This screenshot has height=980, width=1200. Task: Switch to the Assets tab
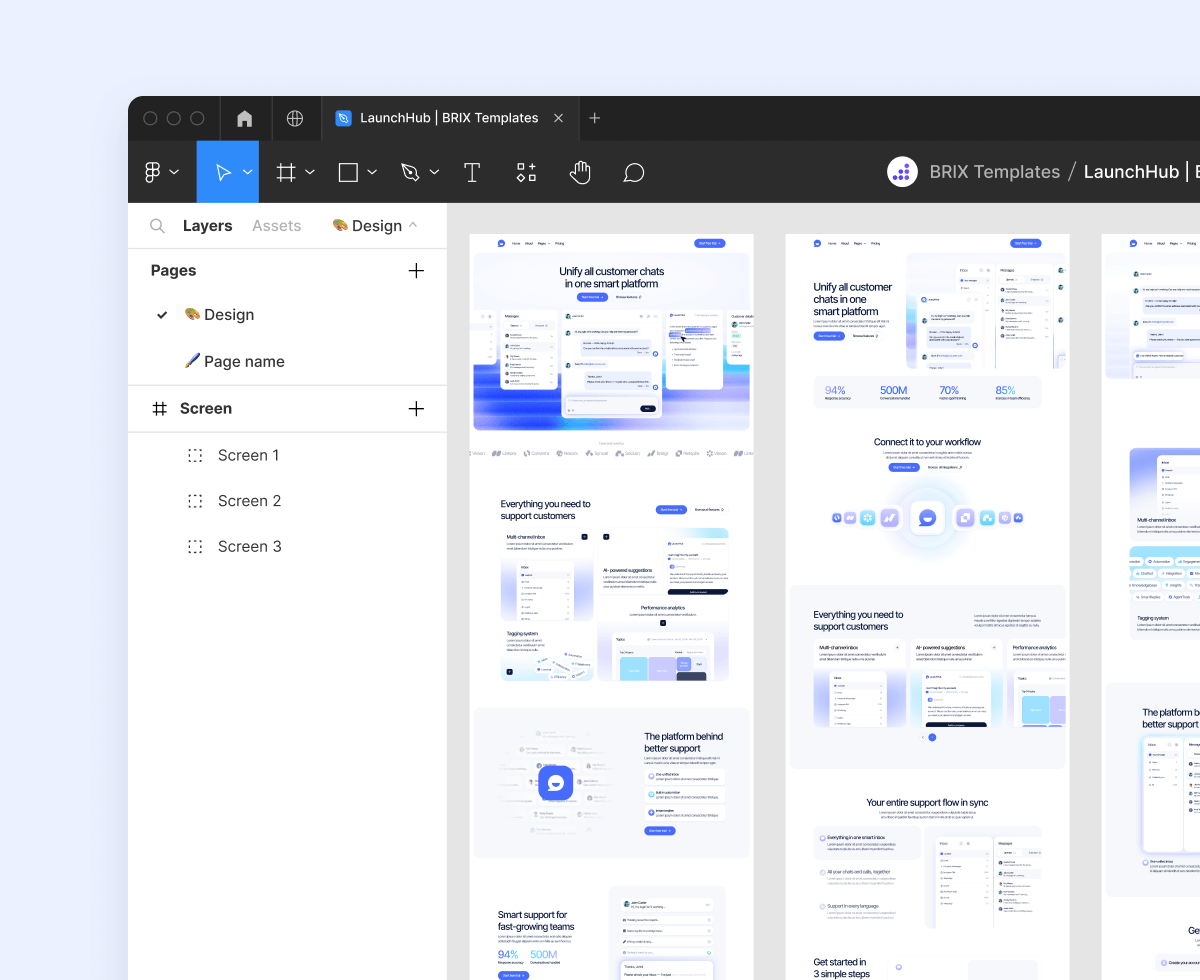pos(277,225)
